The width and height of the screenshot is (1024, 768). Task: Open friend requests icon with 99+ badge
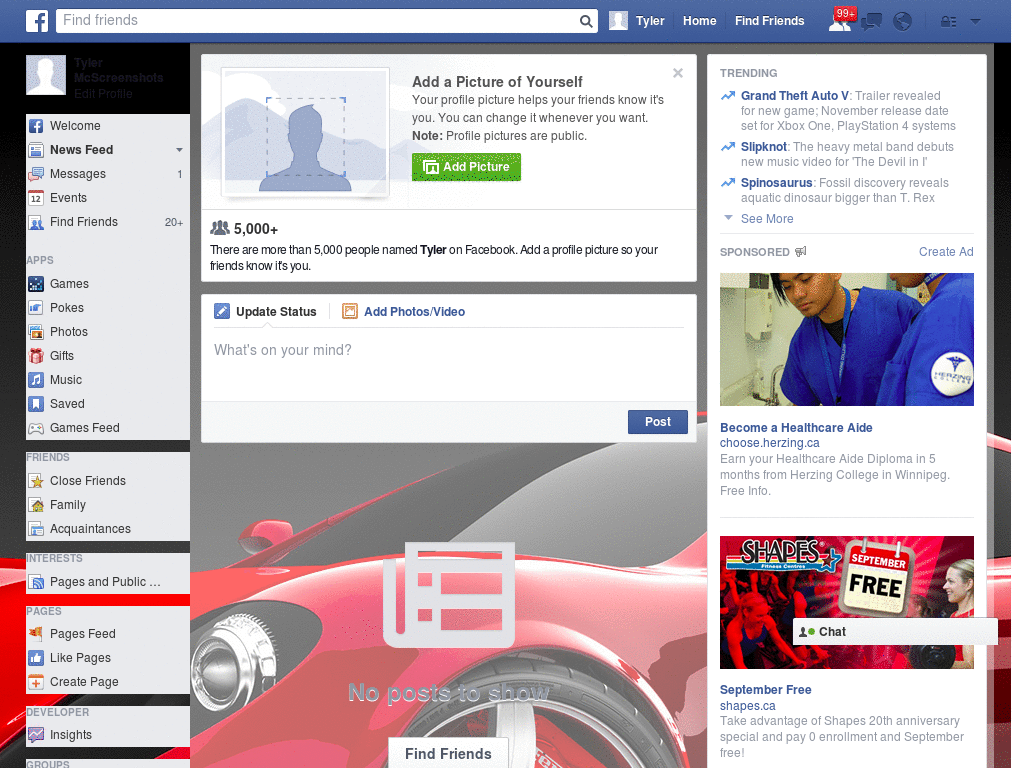pos(841,21)
